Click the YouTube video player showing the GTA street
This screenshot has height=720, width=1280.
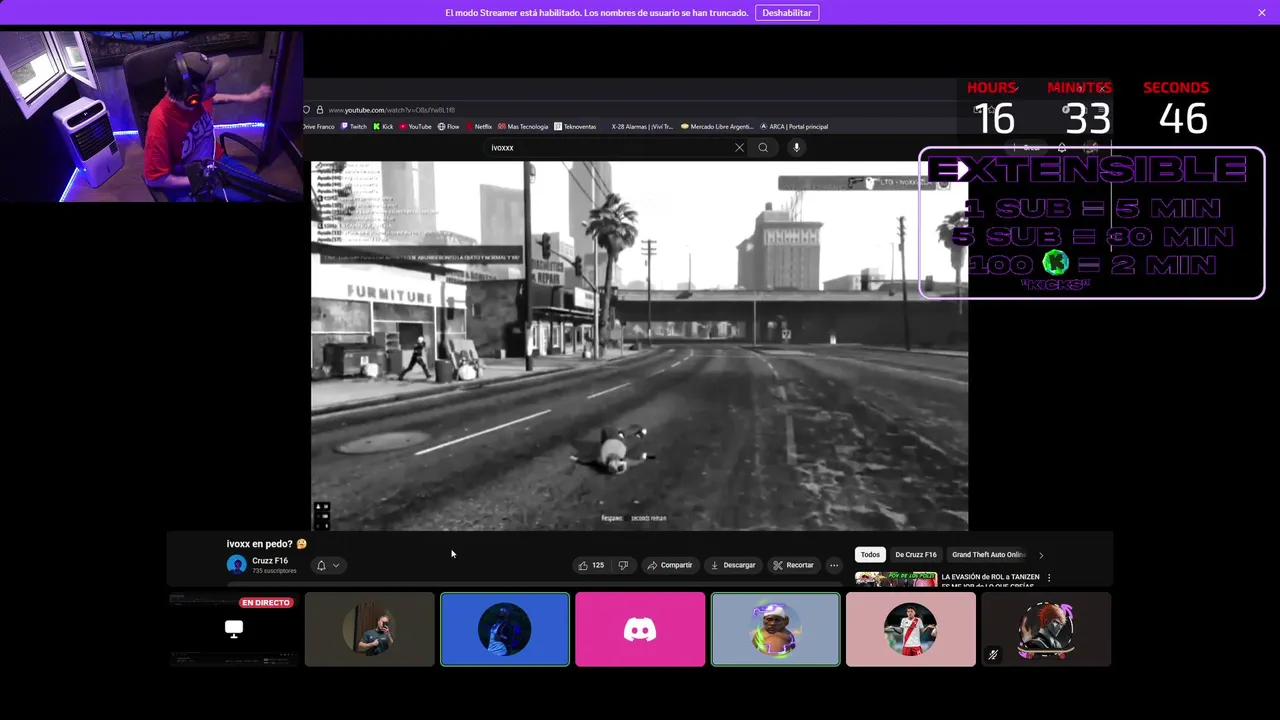click(639, 346)
